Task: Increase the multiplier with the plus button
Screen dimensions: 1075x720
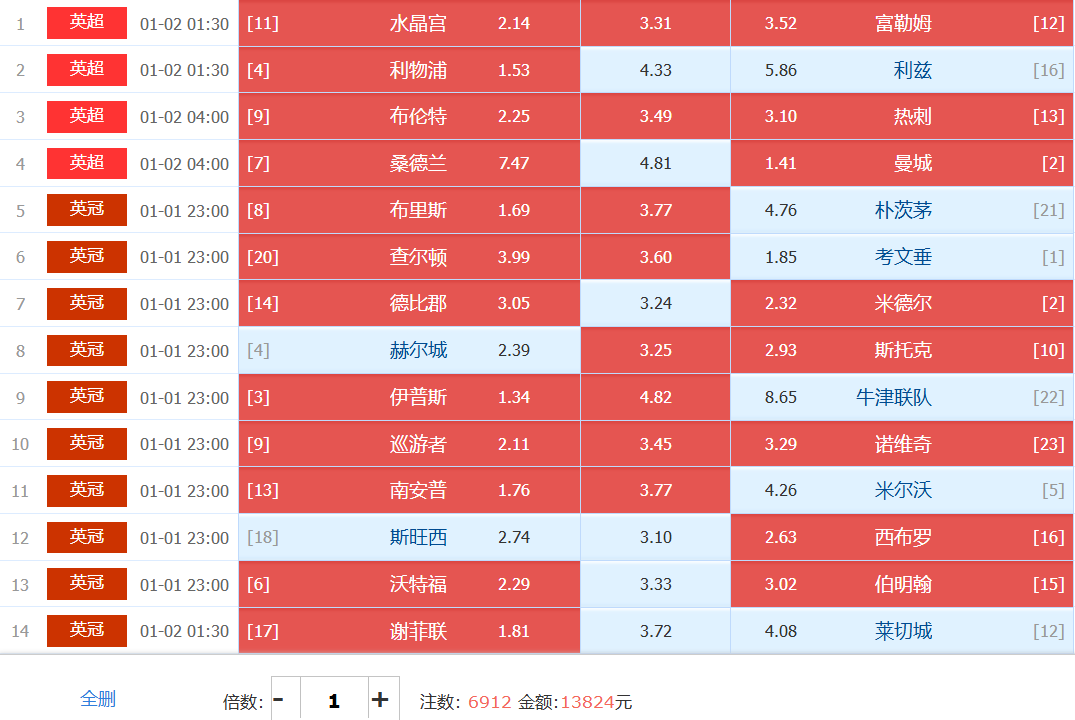Action: pos(380,700)
